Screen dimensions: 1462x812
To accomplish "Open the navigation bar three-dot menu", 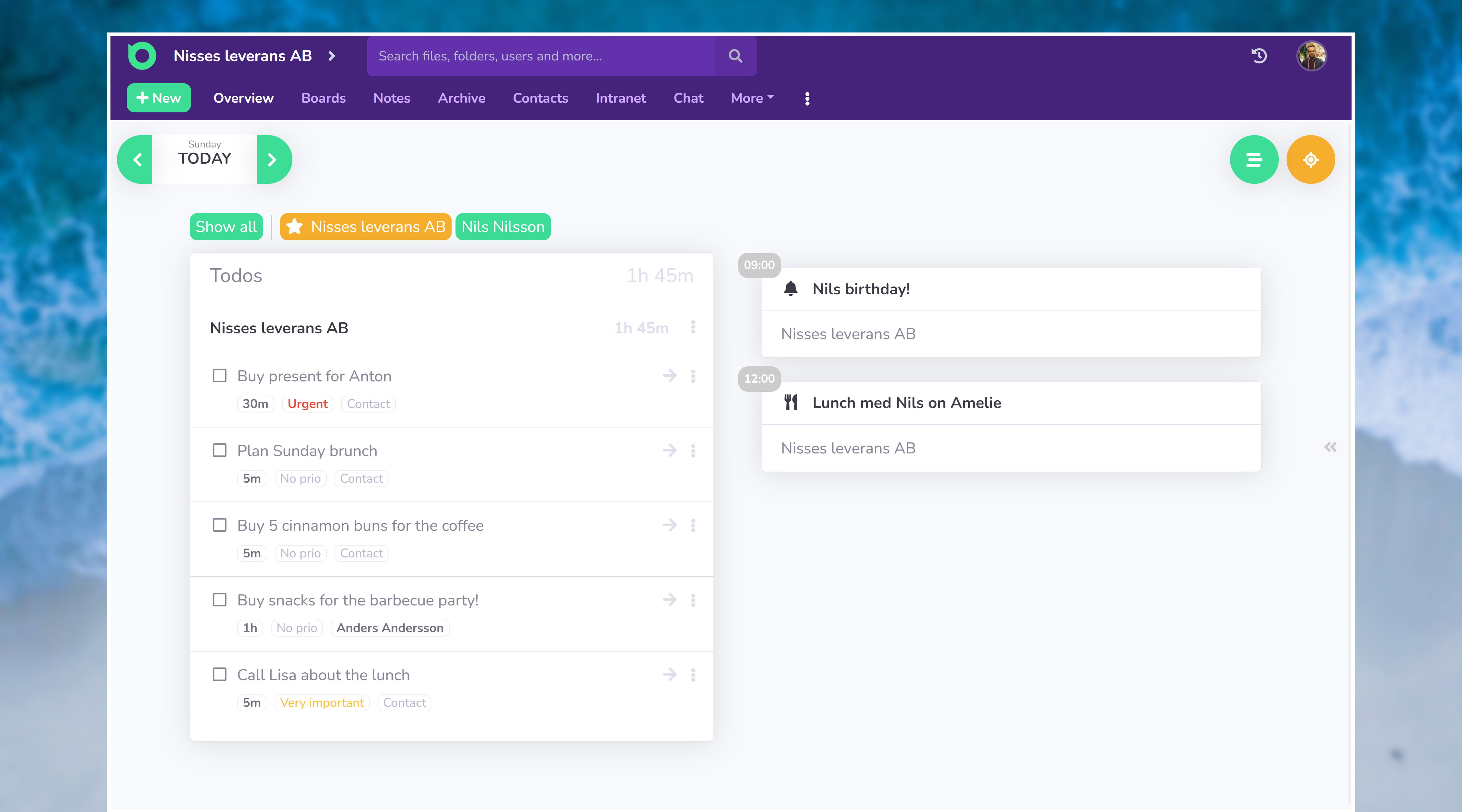I will coord(807,99).
